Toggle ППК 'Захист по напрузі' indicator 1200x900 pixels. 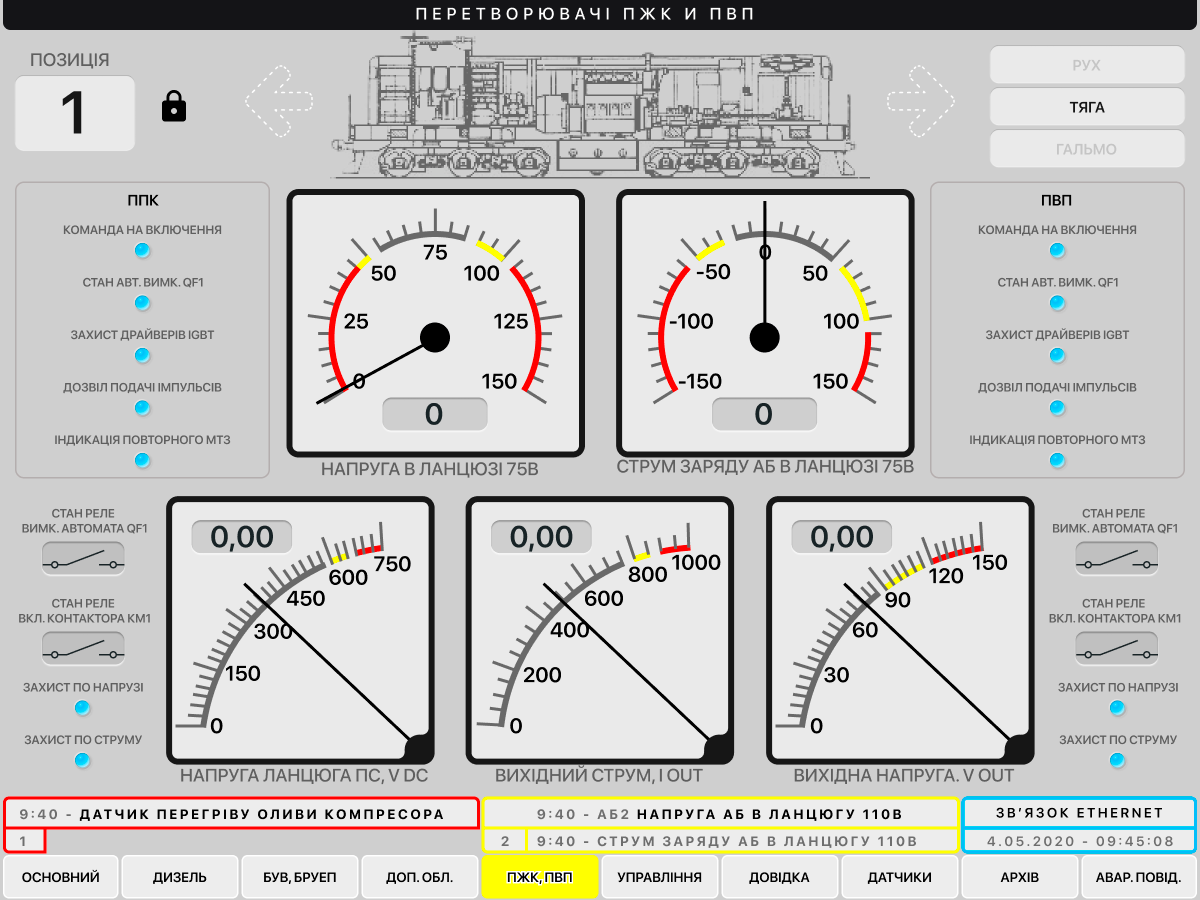(83, 708)
